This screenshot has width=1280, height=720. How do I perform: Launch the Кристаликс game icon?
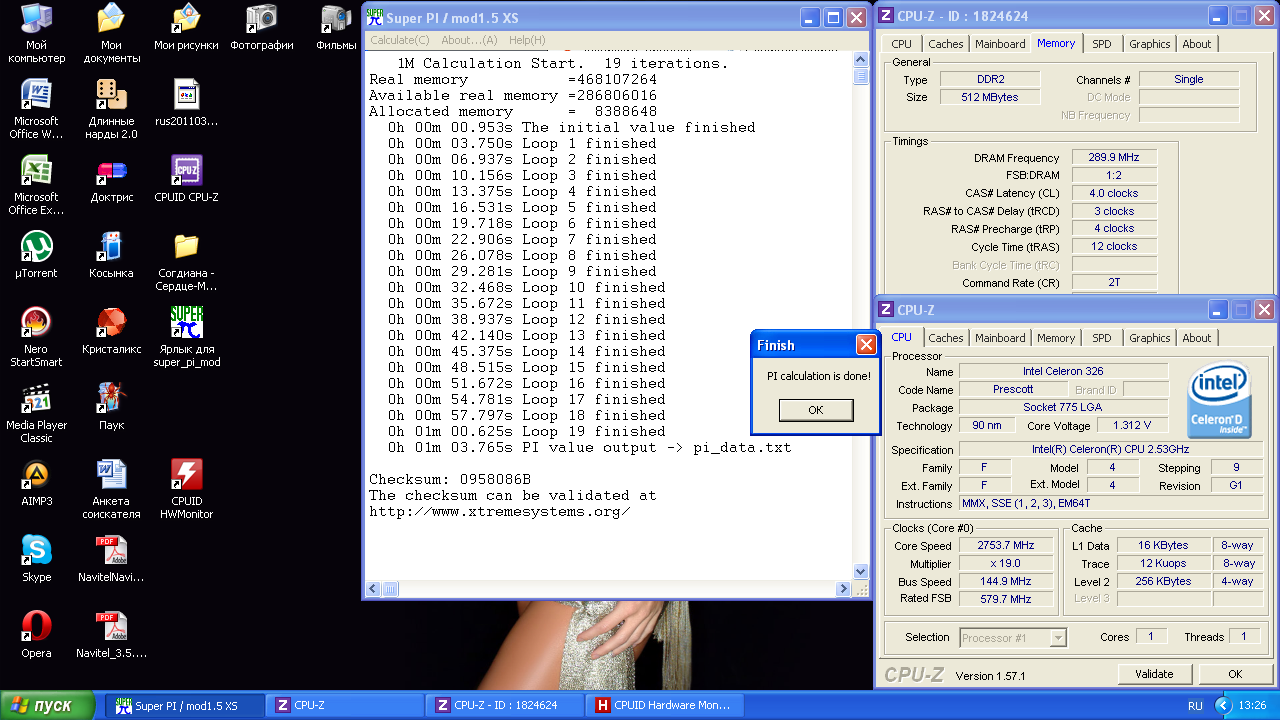pyautogui.click(x=111, y=323)
